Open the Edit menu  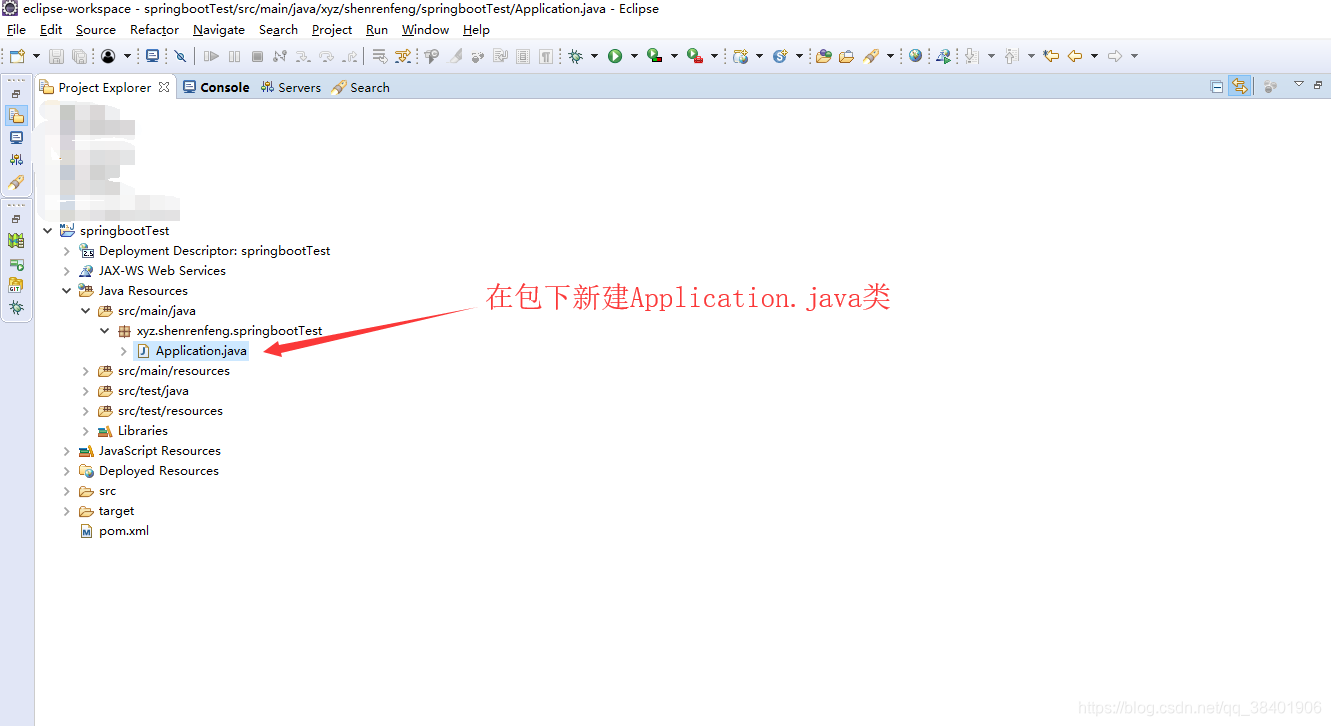(x=51, y=30)
